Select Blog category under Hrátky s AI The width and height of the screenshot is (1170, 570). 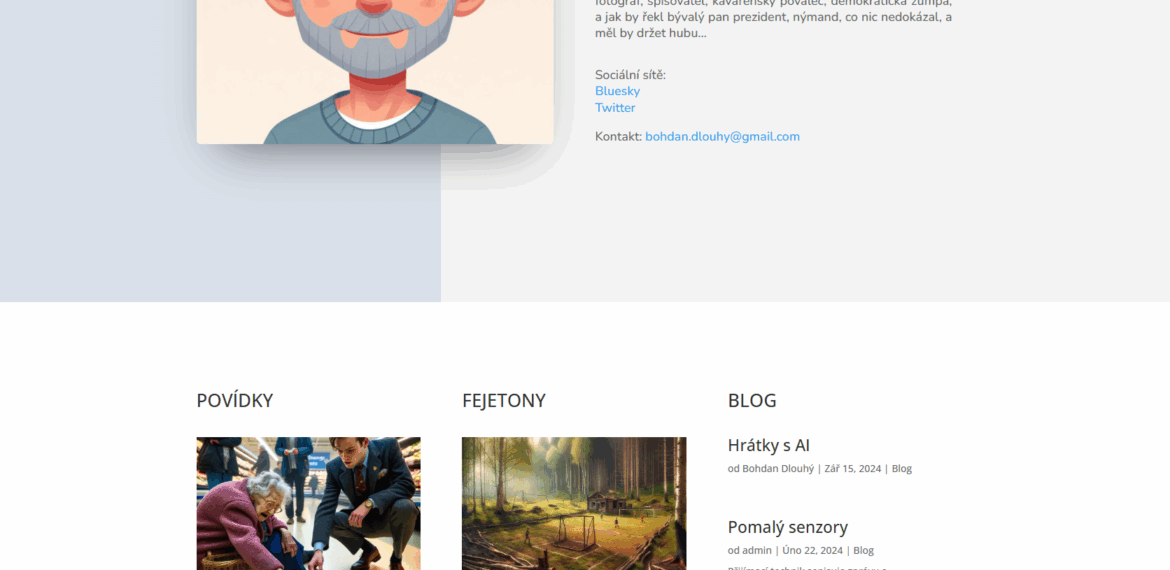point(901,469)
